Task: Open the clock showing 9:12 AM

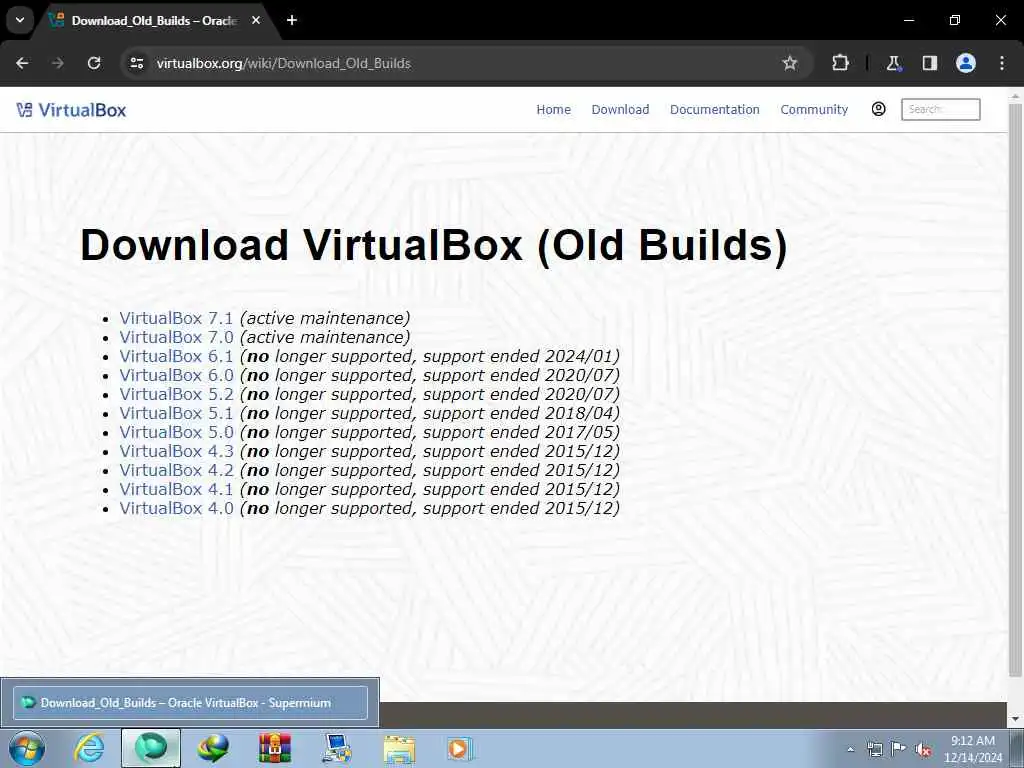Action: [972, 748]
